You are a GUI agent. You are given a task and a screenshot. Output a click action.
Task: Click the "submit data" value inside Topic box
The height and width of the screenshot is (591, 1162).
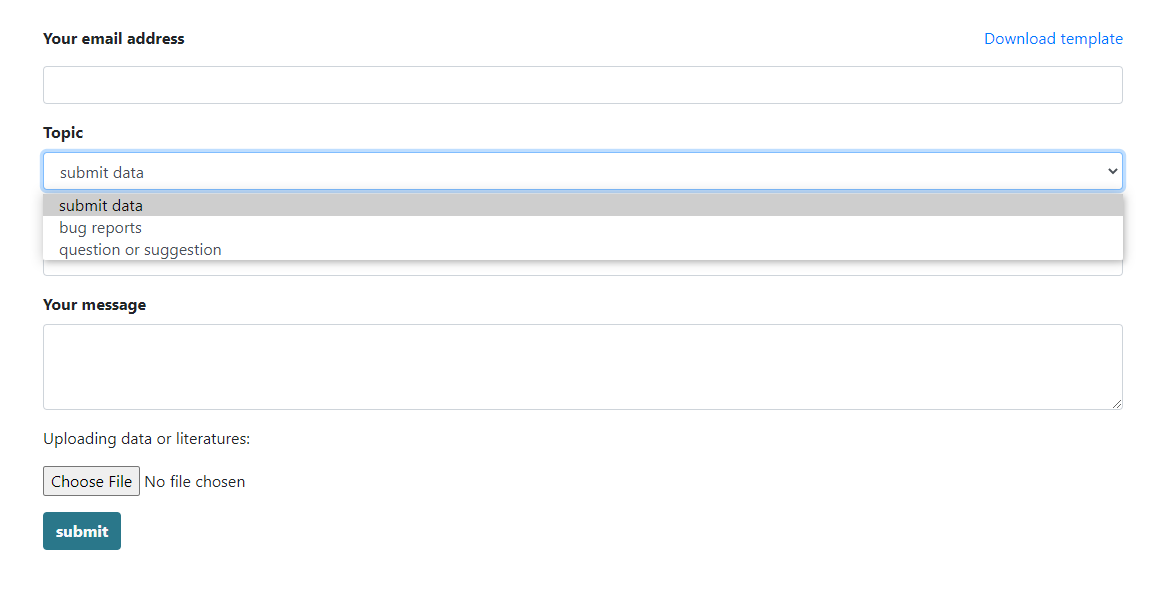tap(102, 172)
